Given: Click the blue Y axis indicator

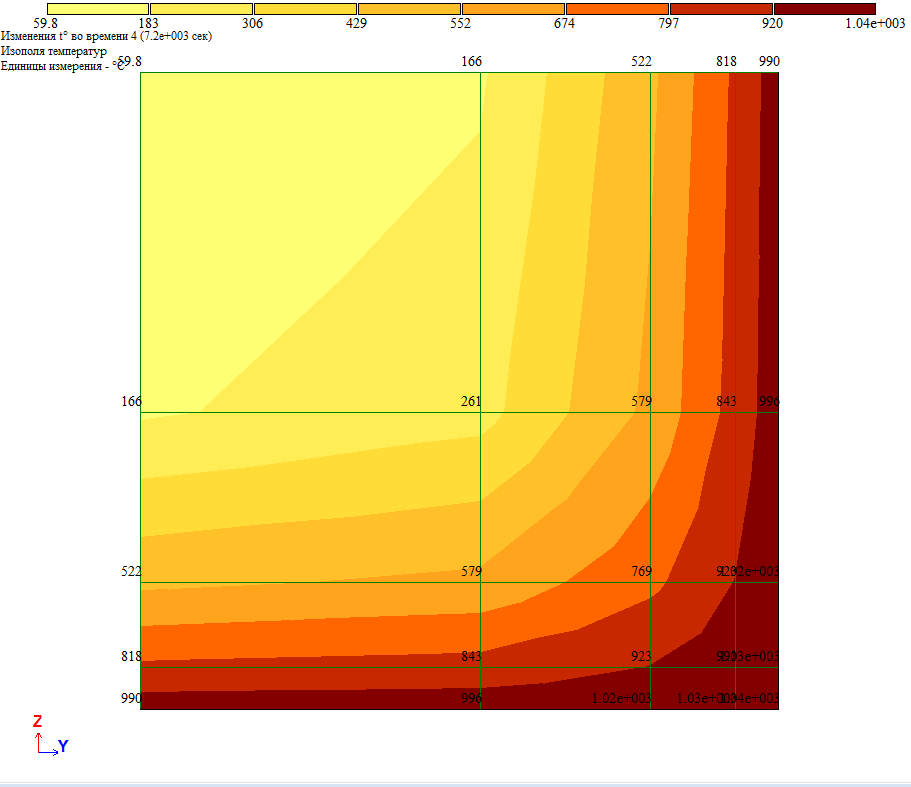Looking at the screenshot, I should pyautogui.click(x=63, y=746).
